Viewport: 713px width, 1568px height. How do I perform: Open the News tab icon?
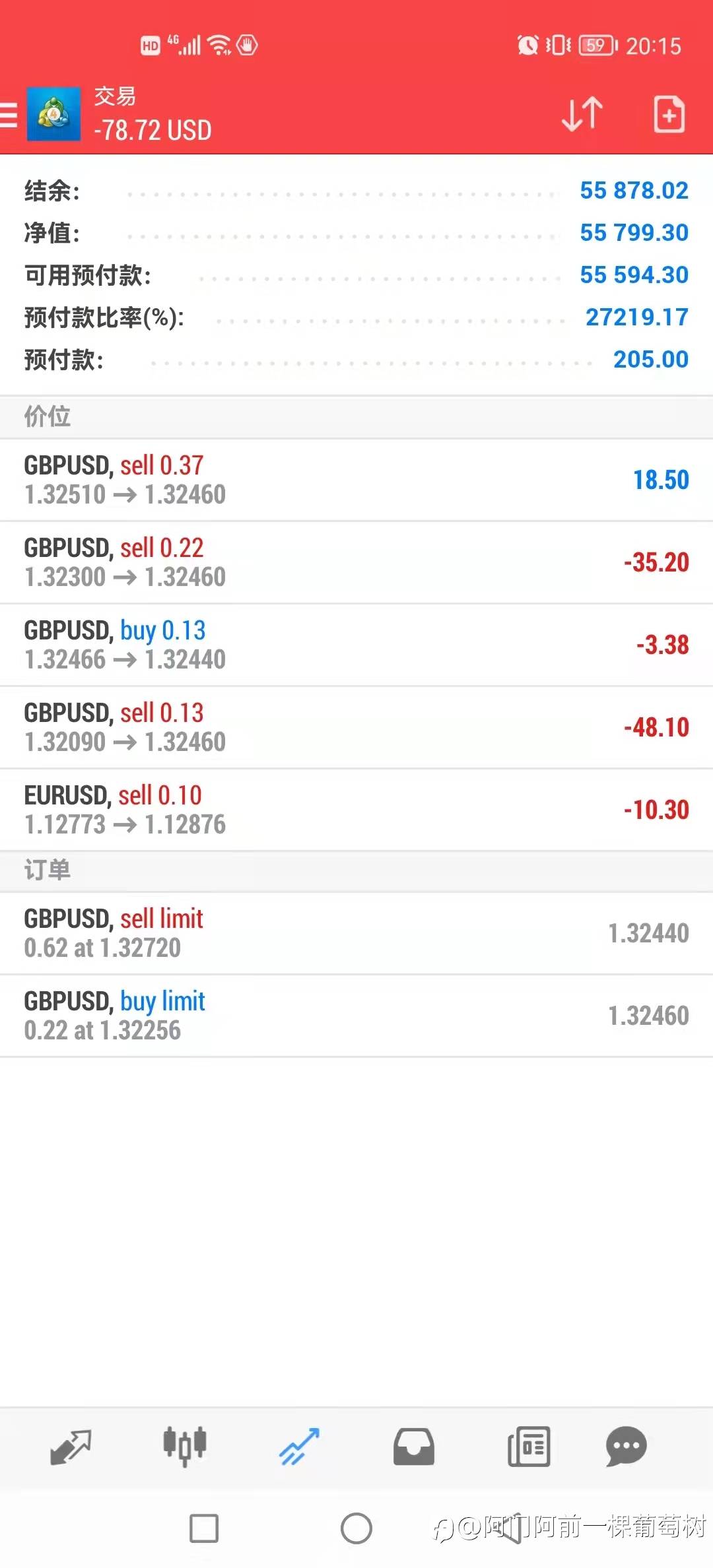pos(528,1447)
